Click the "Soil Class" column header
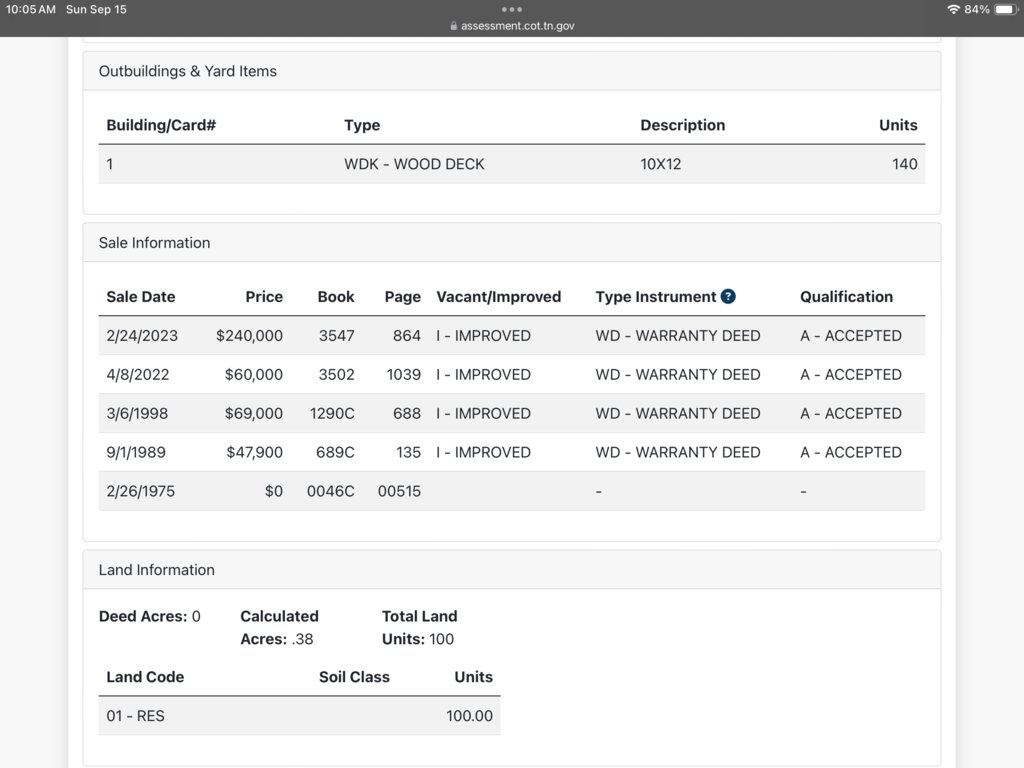1024x768 pixels. [354, 677]
